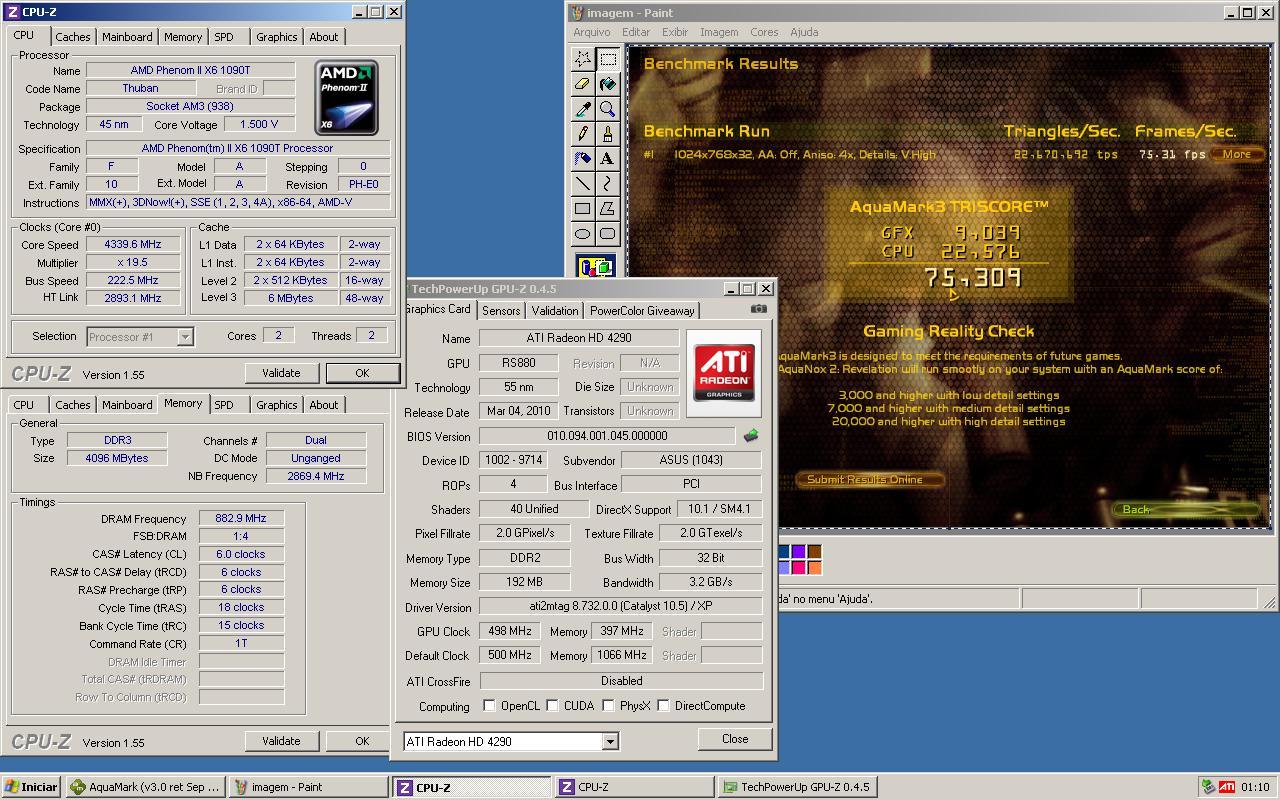
Task: Click the opaque selection option below the toolbox
Action: point(596,268)
